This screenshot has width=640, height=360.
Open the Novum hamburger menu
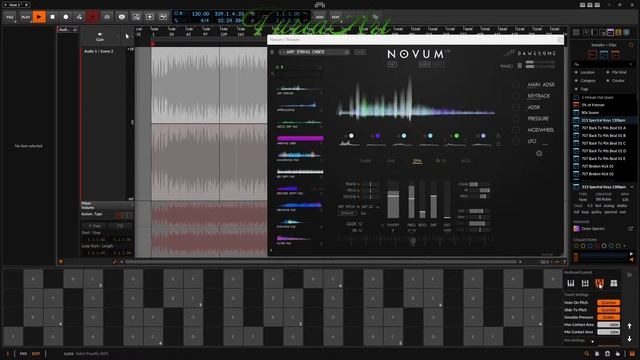[x=272, y=52]
